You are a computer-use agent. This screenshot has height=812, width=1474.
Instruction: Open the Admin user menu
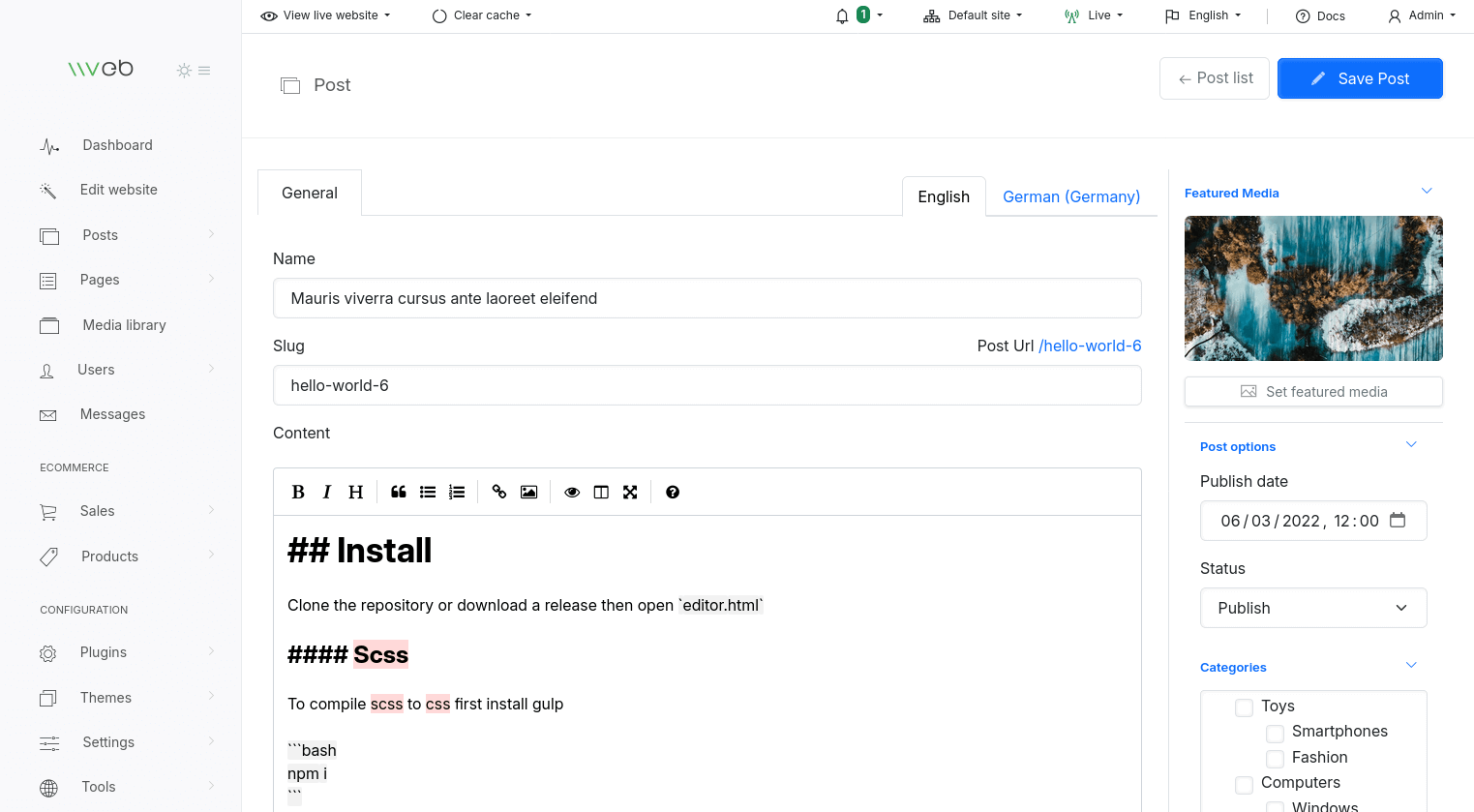[1422, 15]
